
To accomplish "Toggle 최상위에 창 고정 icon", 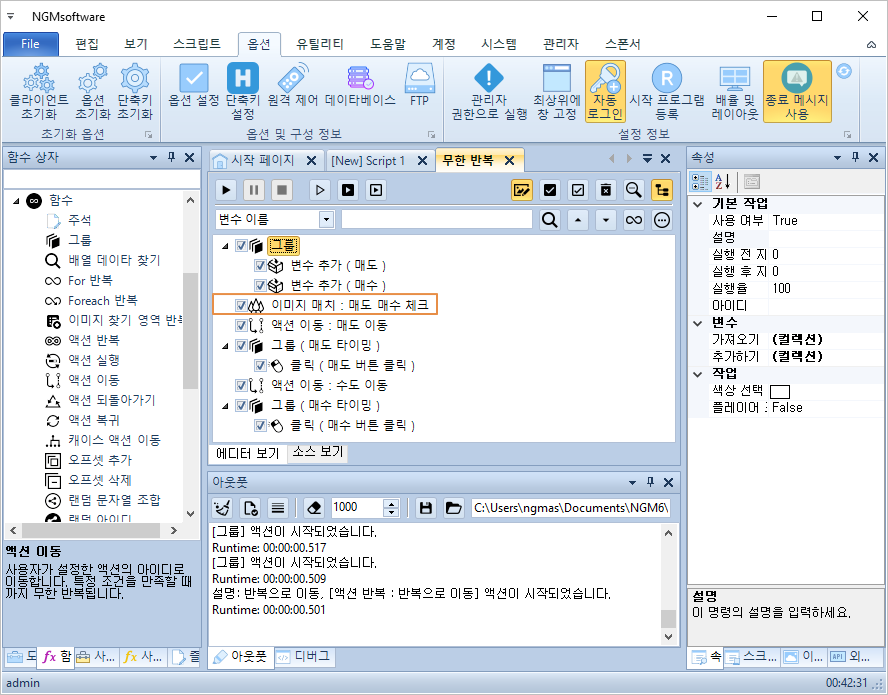I will click(x=557, y=92).
